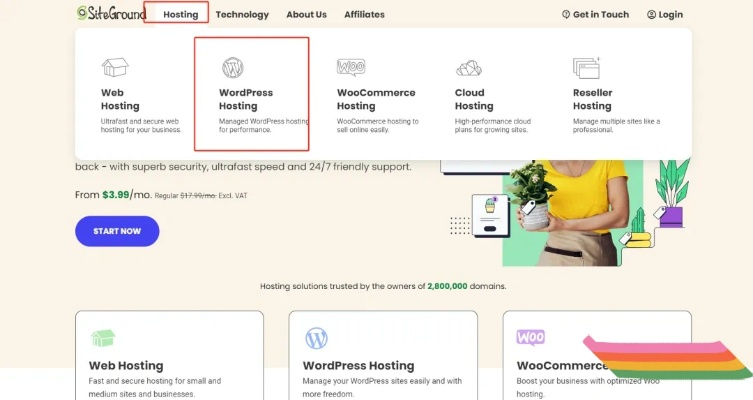Viewport: 753px width, 400px height.
Task: Click the START NOW button
Action: pos(117,231)
